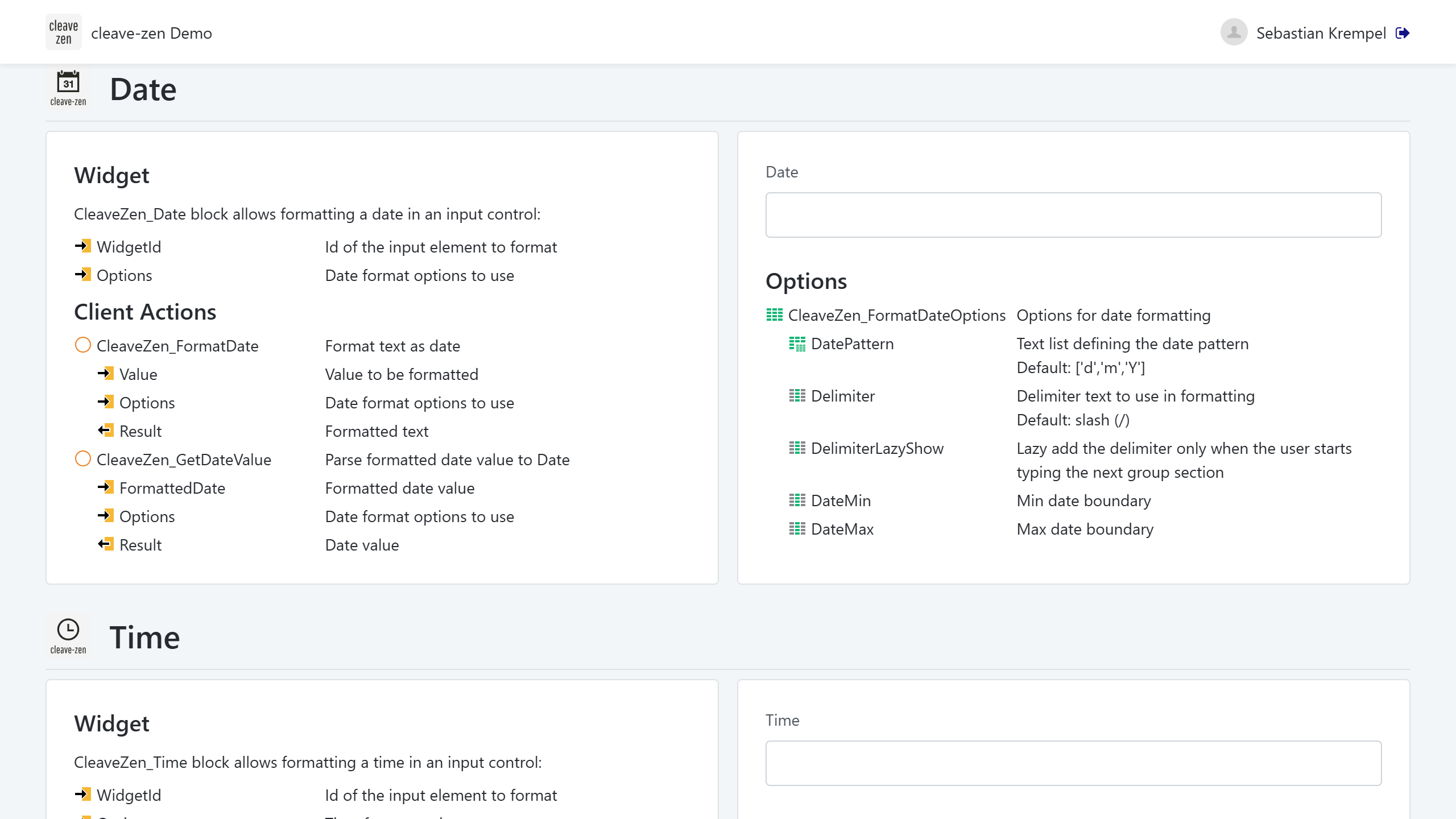1456x819 pixels.
Task: Click the orange circle icon for CleaveZen_FormatDate
Action: [x=83, y=345]
